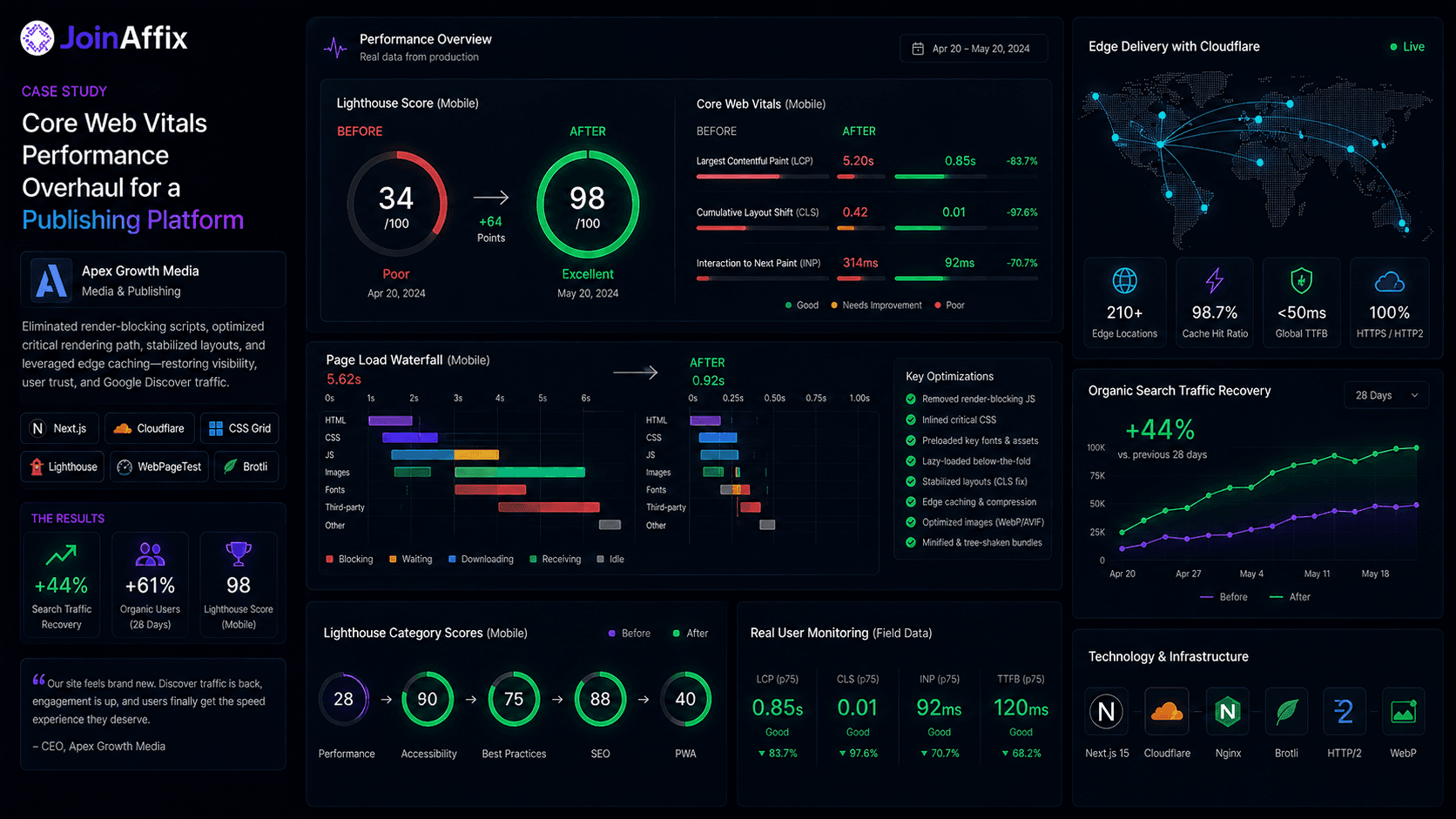This screenshot has width=1456, height=819.
Task: Click the Before score gauge showing 34
Action: pos(397,205)
